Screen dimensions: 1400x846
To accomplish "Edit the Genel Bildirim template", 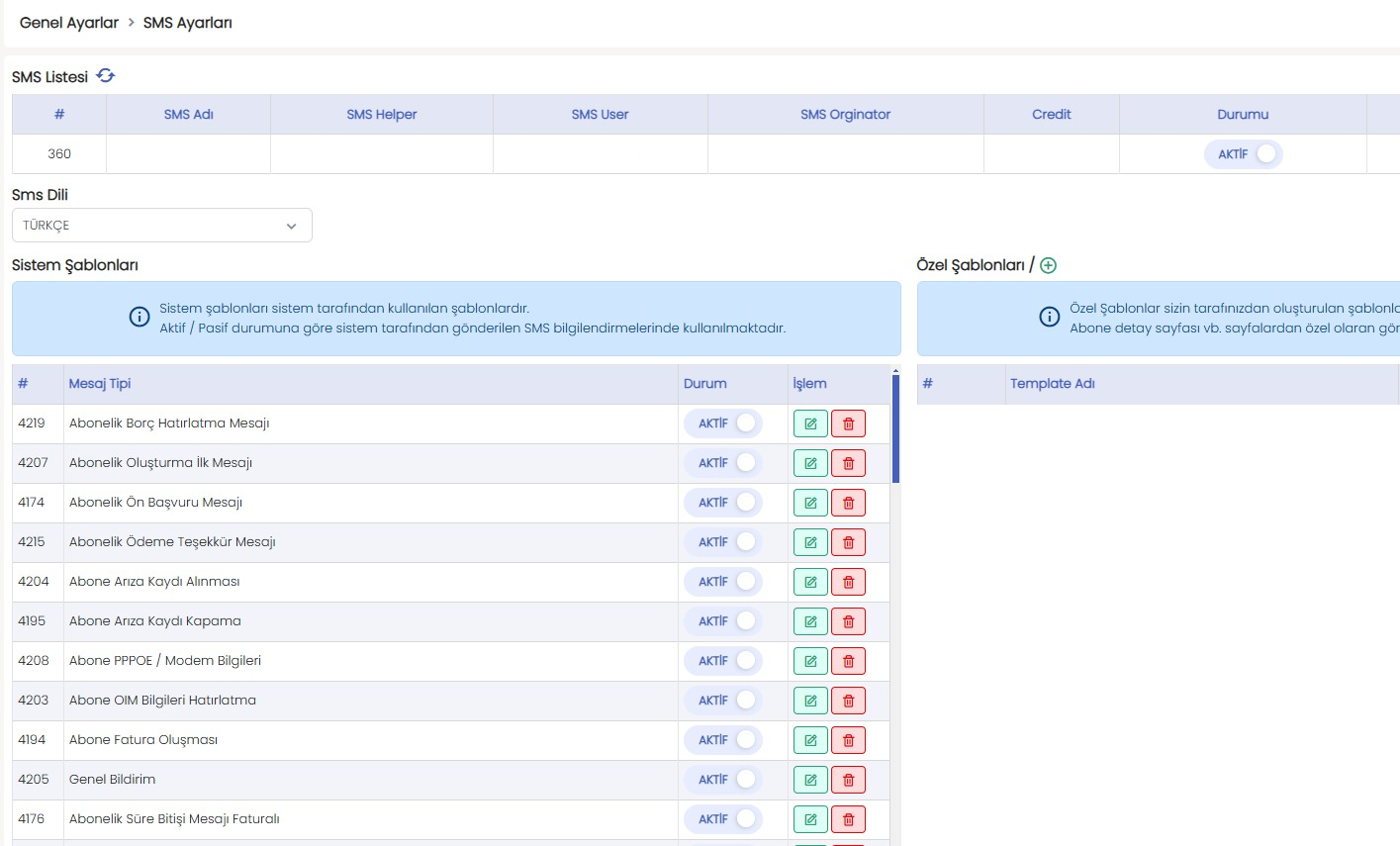I will click(x=810, y=780).
